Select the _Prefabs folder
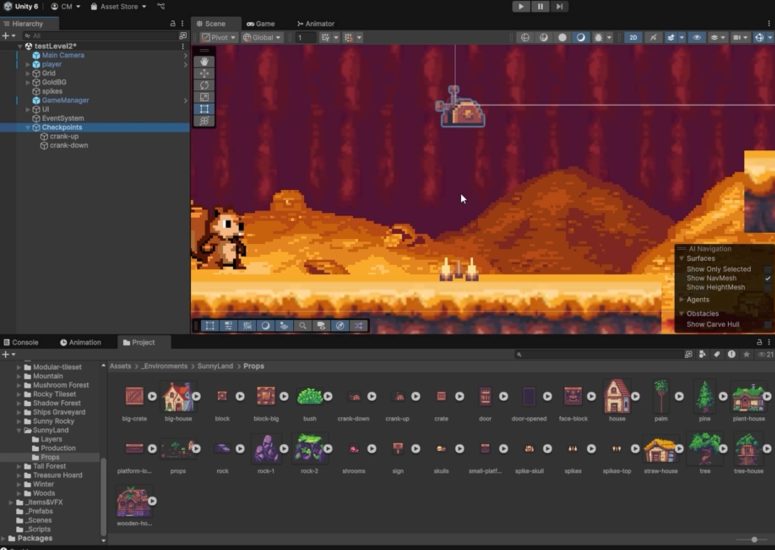 [40, 511]
